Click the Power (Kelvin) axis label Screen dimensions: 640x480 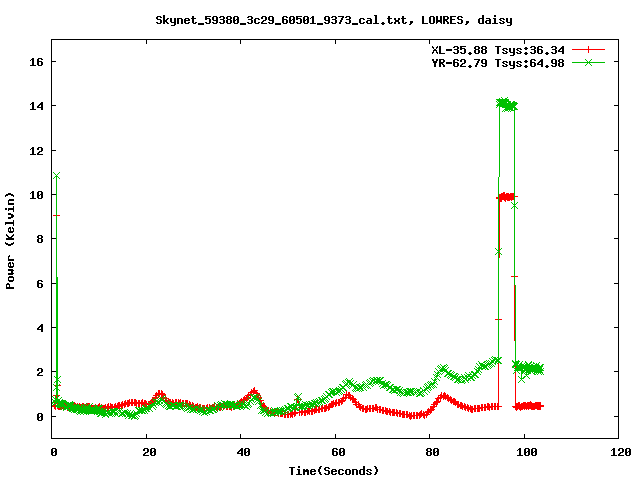tap(10, 241)
